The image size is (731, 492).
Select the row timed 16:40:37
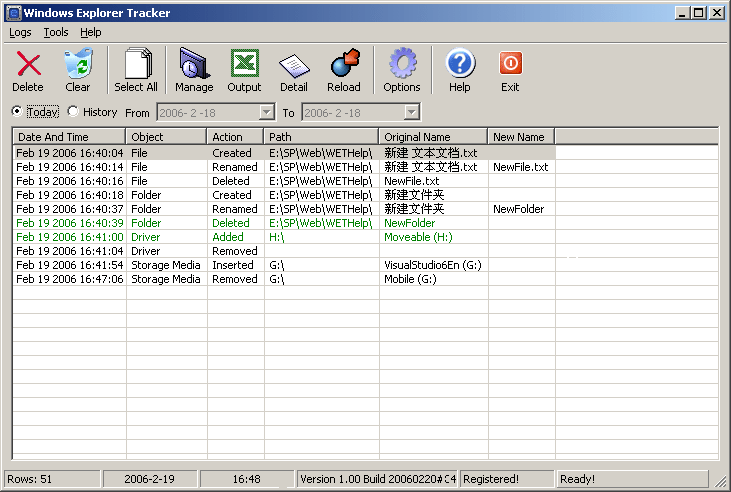pyautogui.click(x=284, y=209)
